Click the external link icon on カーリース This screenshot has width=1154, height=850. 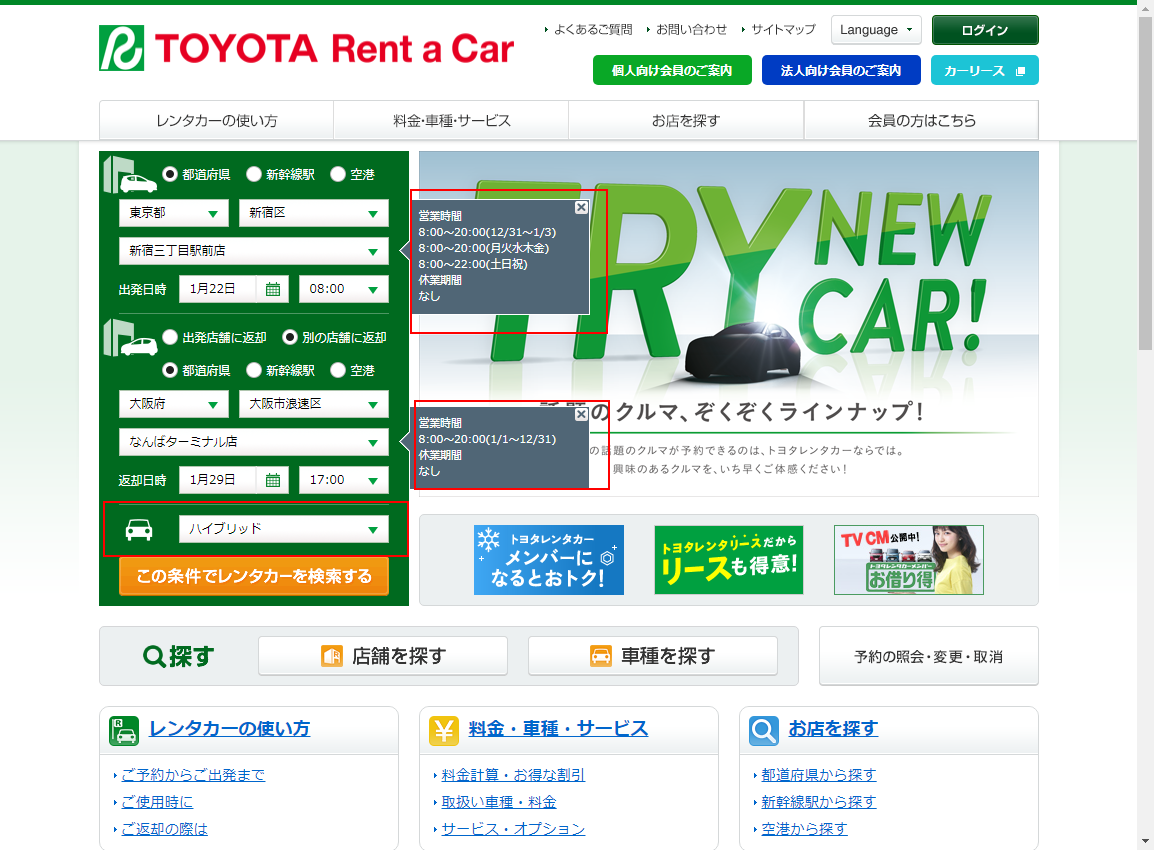pyautogui.click(x=1020, y=71)
